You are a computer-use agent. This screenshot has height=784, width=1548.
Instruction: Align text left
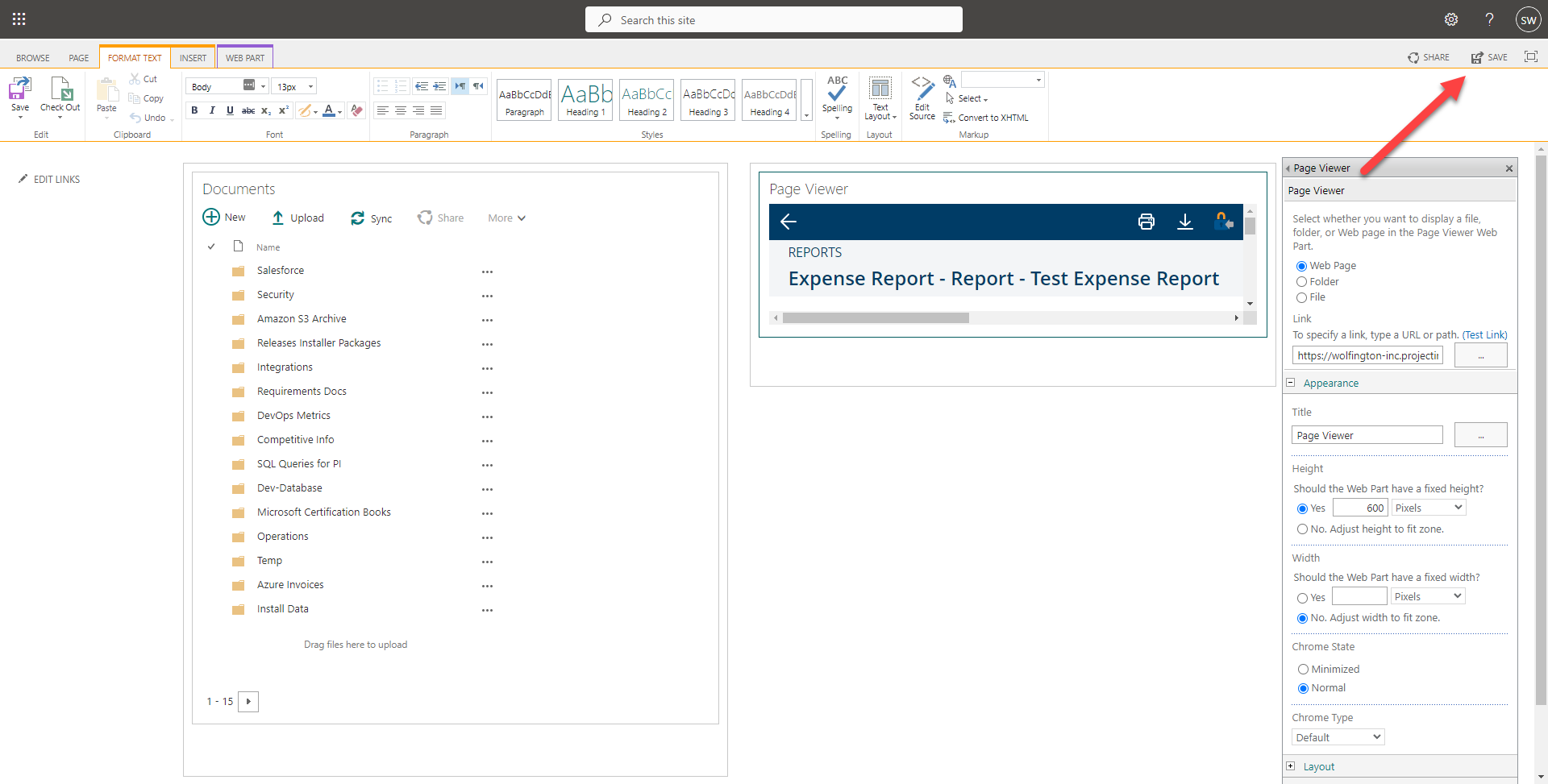coord(383,110)
